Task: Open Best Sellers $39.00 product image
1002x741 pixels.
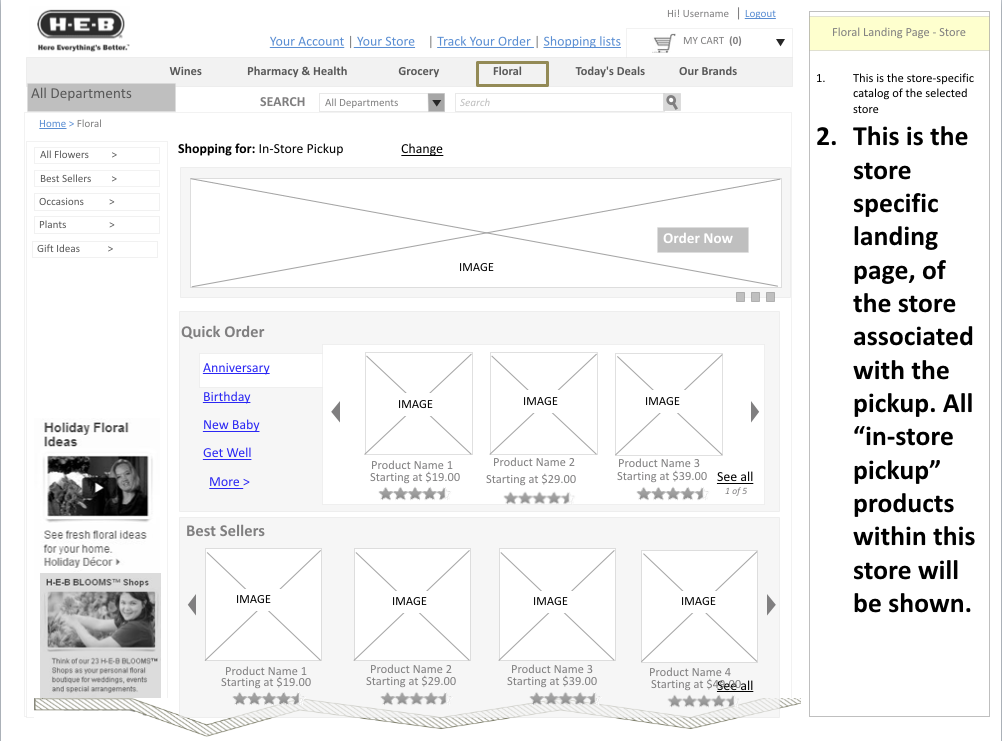Action: tap(557, 605)
